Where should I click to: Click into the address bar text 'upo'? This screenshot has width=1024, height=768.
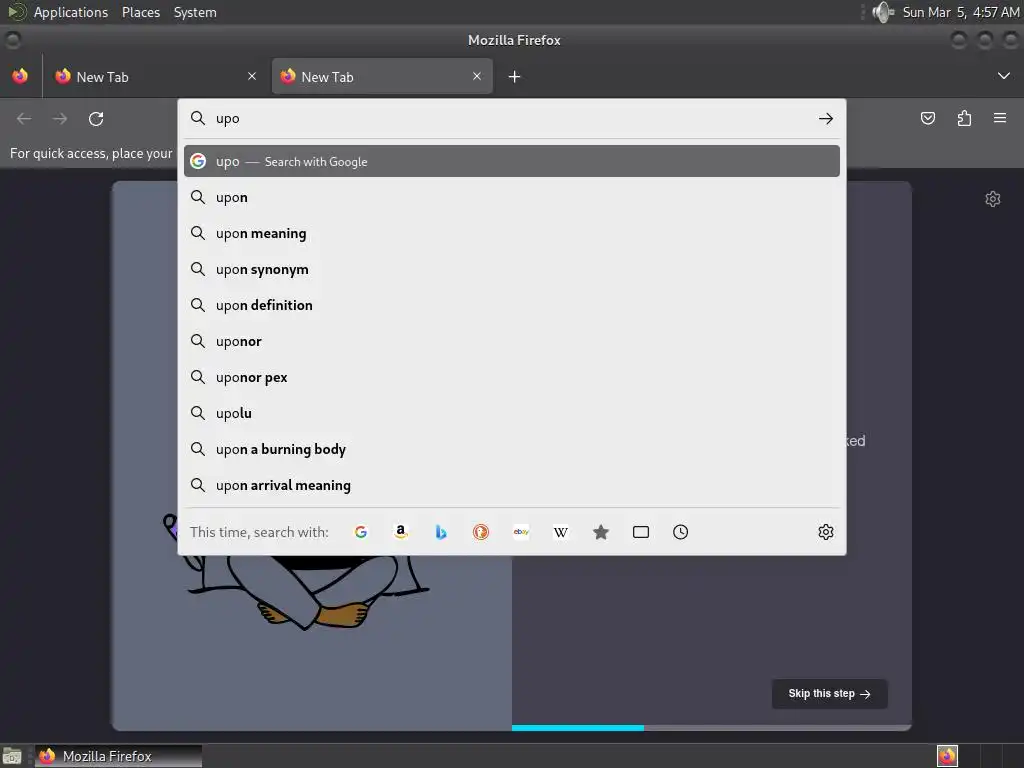(228, 119)
